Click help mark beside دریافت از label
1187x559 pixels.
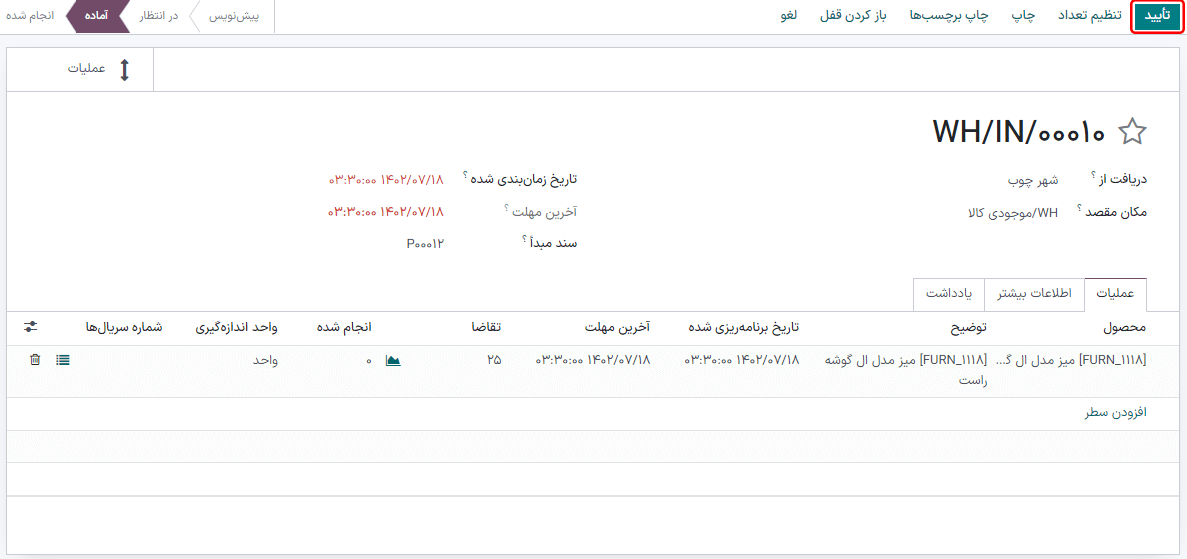1094,174
